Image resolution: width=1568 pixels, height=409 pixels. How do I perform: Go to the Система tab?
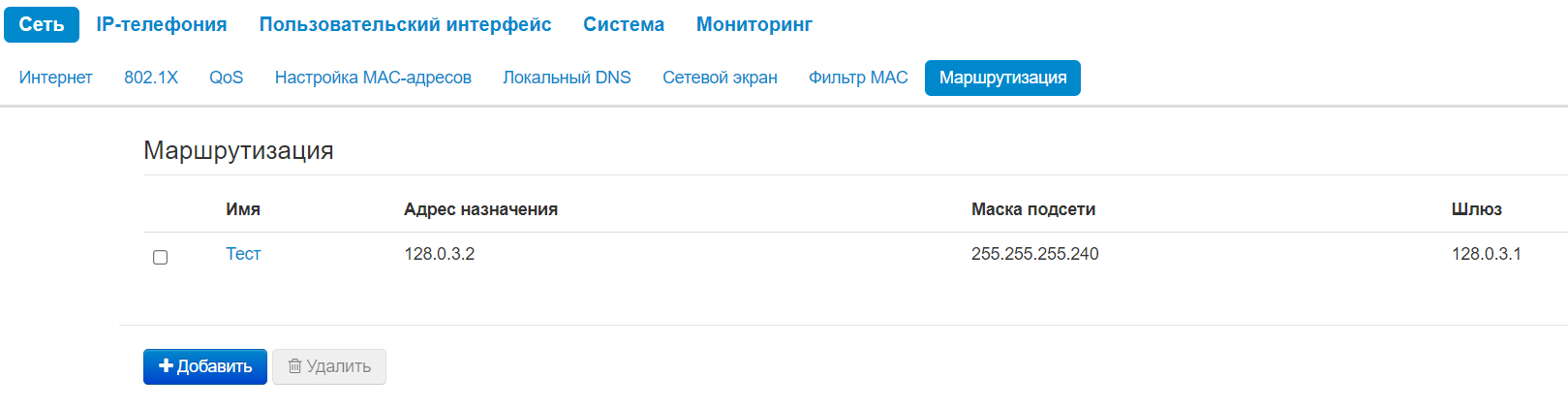click(624, 25)
